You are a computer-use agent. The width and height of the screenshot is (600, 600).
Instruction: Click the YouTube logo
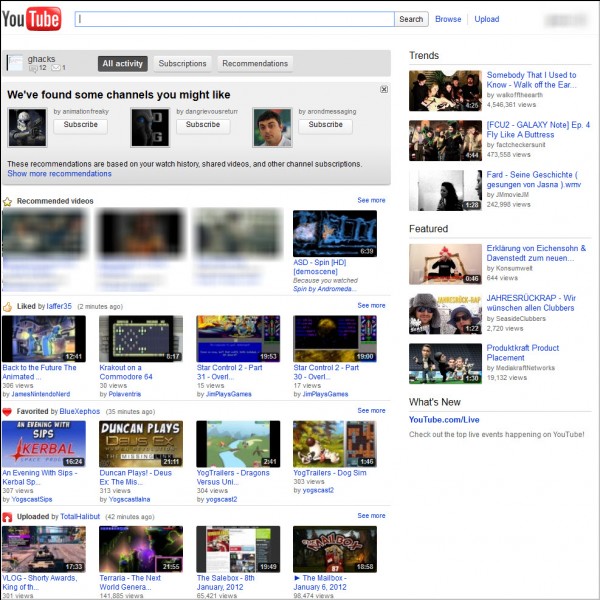[31, 19]
